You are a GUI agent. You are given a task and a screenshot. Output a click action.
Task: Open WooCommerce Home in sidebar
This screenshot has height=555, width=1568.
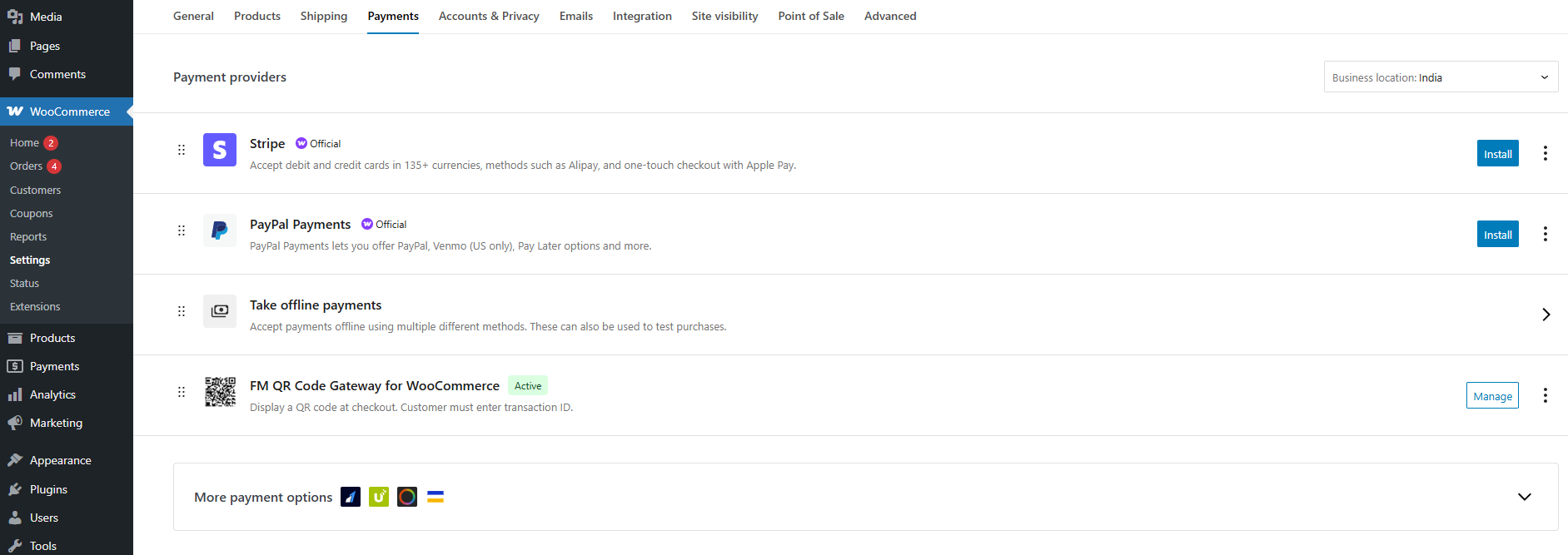click(x=24, y=143)
